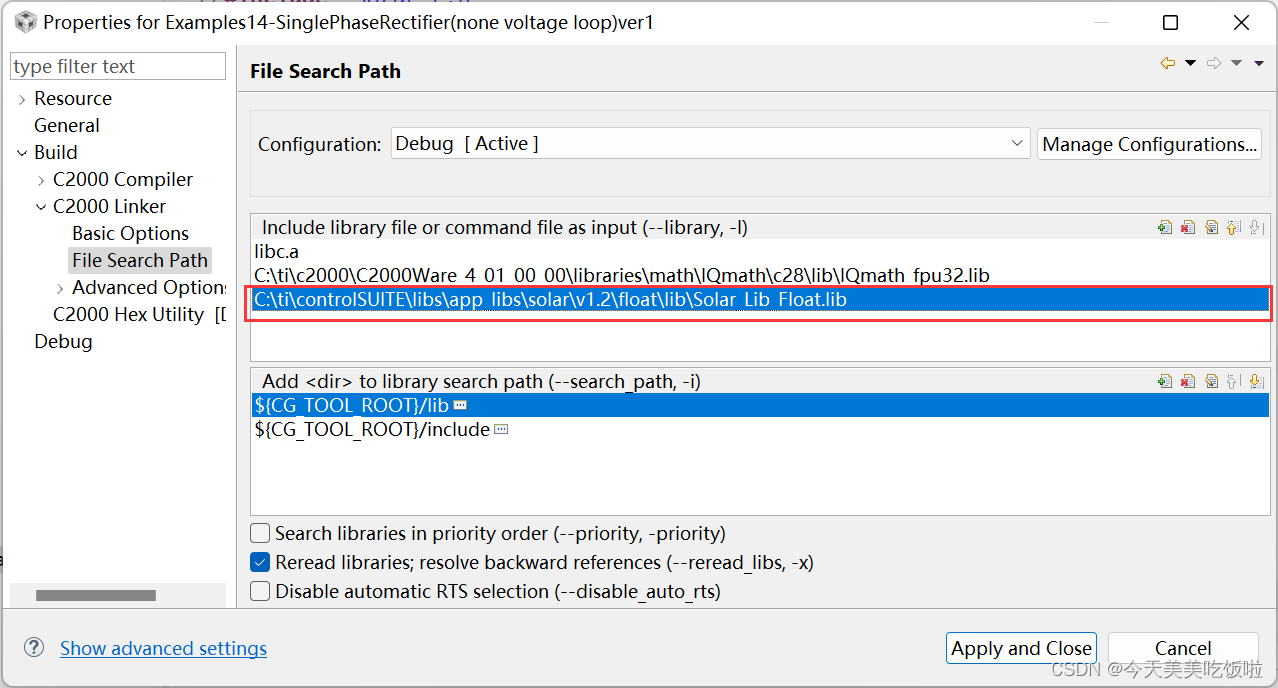This screenshot has width=1278, height=688.
Task: Expand the C2000 Compiler tree node
Action: pos(41,180)
